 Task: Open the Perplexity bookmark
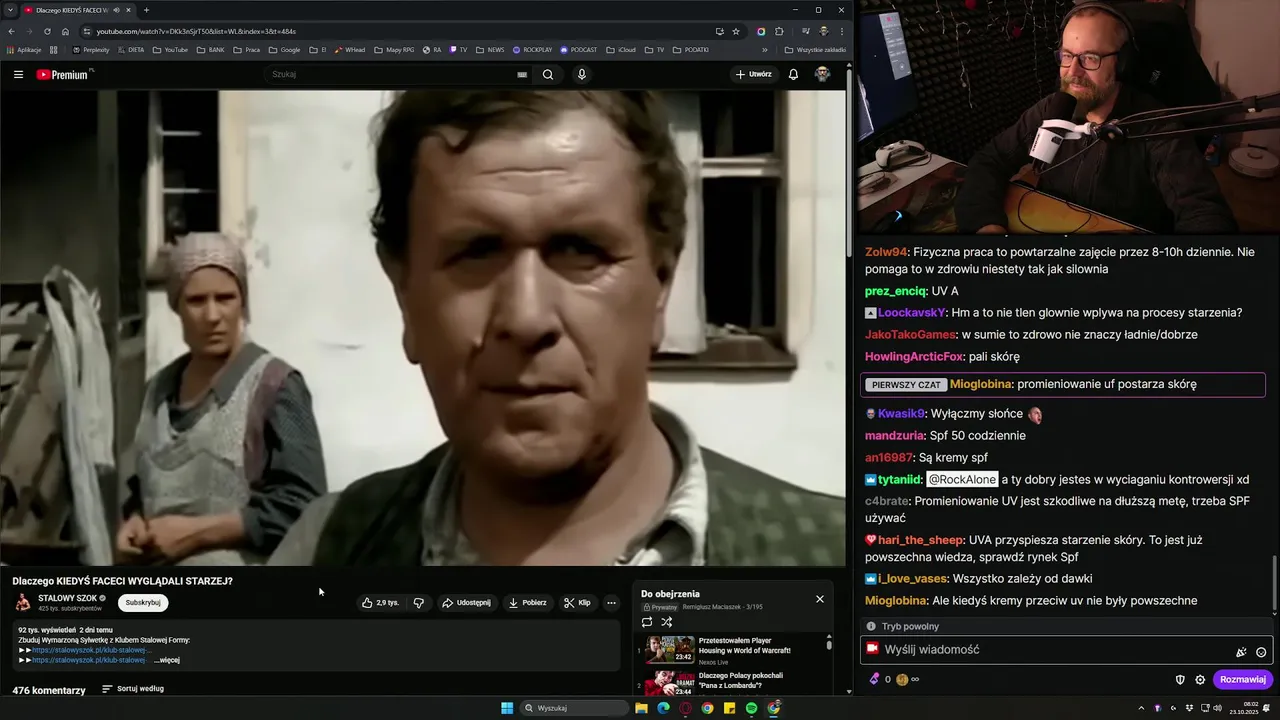coord(91,49)
